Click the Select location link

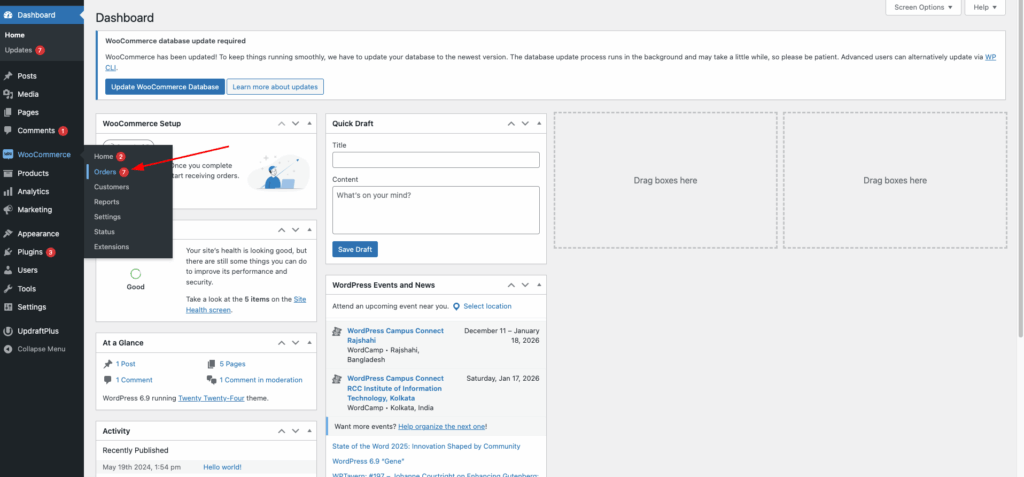tap(487, 306)
